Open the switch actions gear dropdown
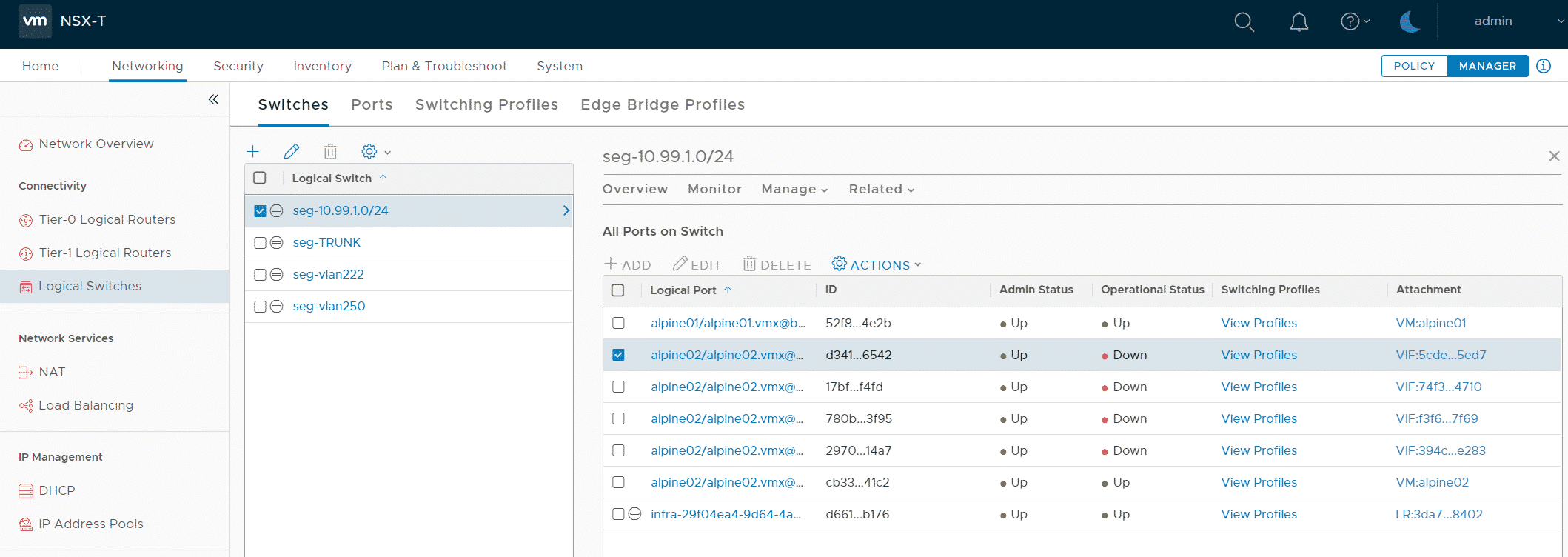 pos(375,152)
